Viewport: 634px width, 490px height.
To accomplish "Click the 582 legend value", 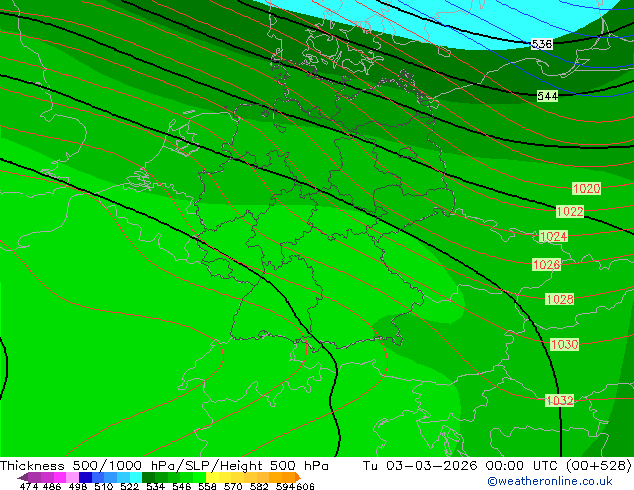I will [x=259, y=486].
